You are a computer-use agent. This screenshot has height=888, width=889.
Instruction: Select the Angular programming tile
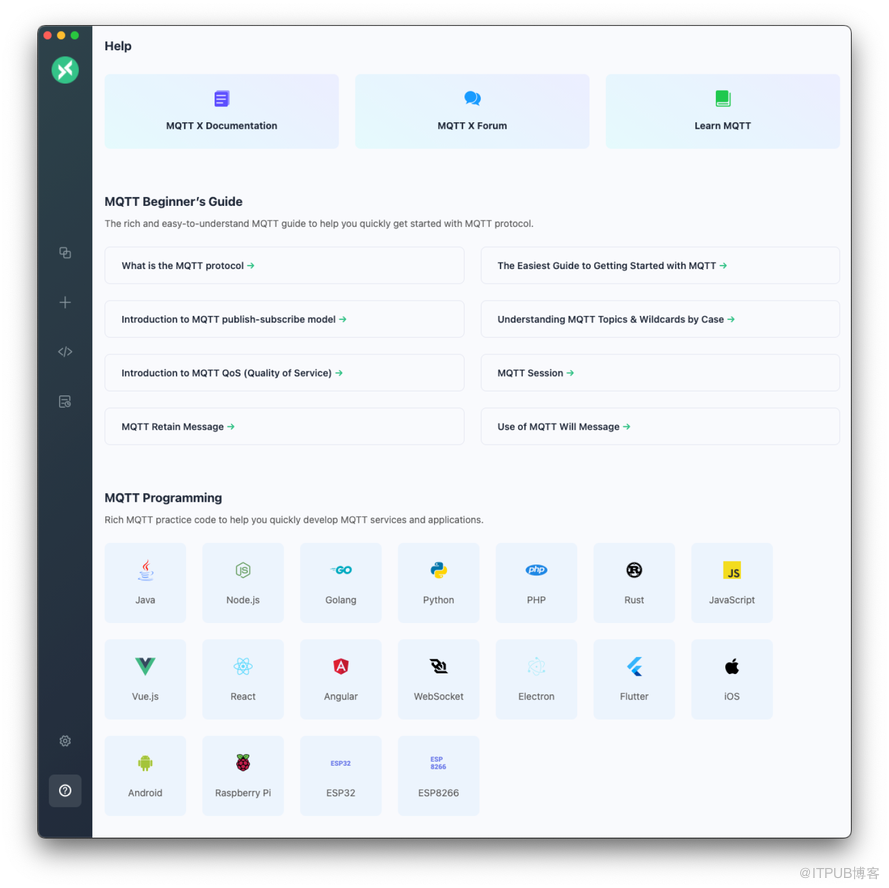(x=341, y=679)
